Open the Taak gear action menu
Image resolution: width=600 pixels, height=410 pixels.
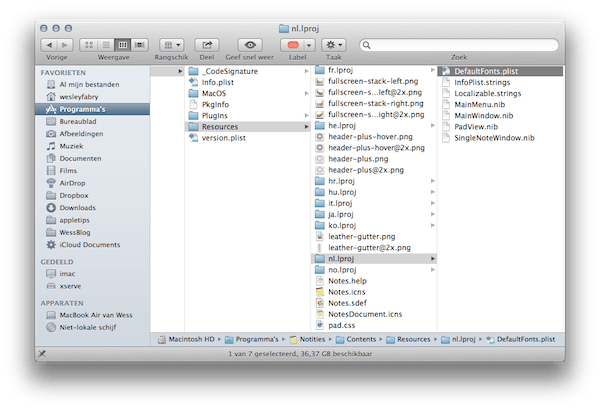[x=334, y=45]
